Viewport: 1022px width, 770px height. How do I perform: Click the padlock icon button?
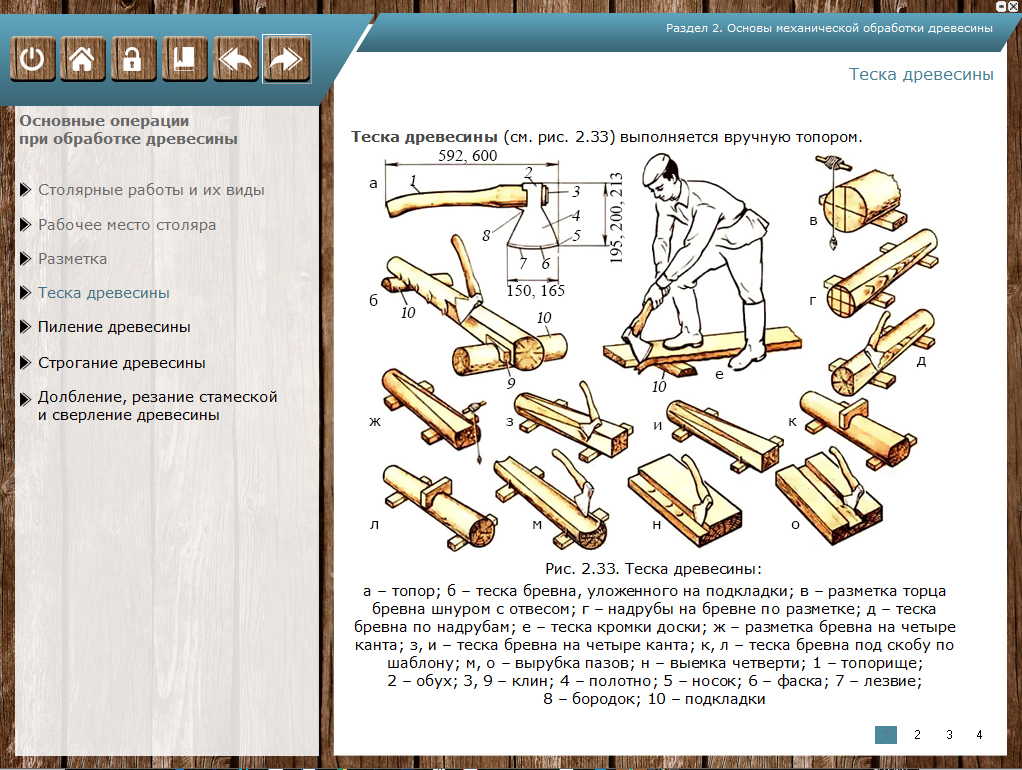coord(134,59)
